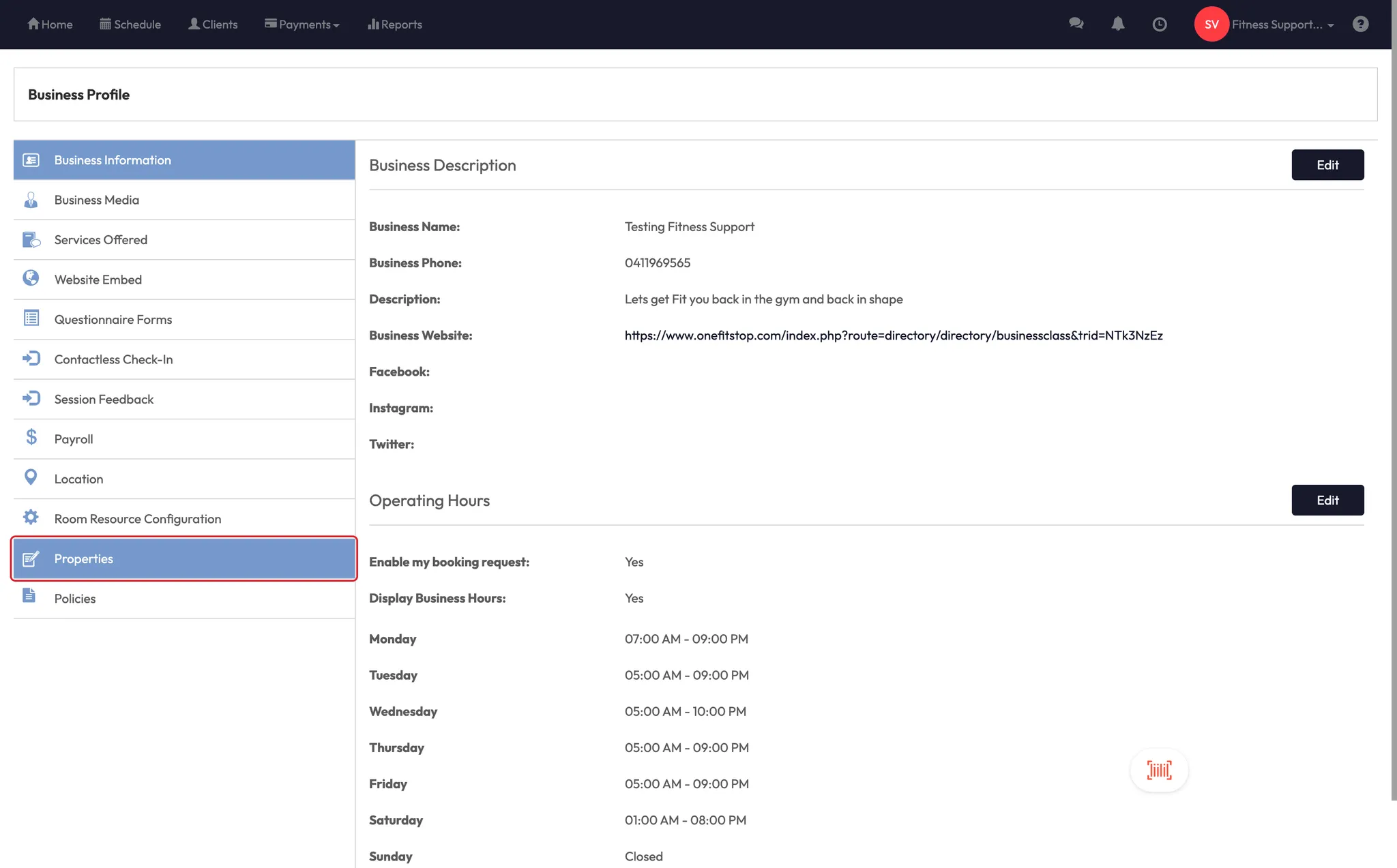Screen dimensions: 1397x868
Task: Edit the Business Description section
Action: [1327, 165]
